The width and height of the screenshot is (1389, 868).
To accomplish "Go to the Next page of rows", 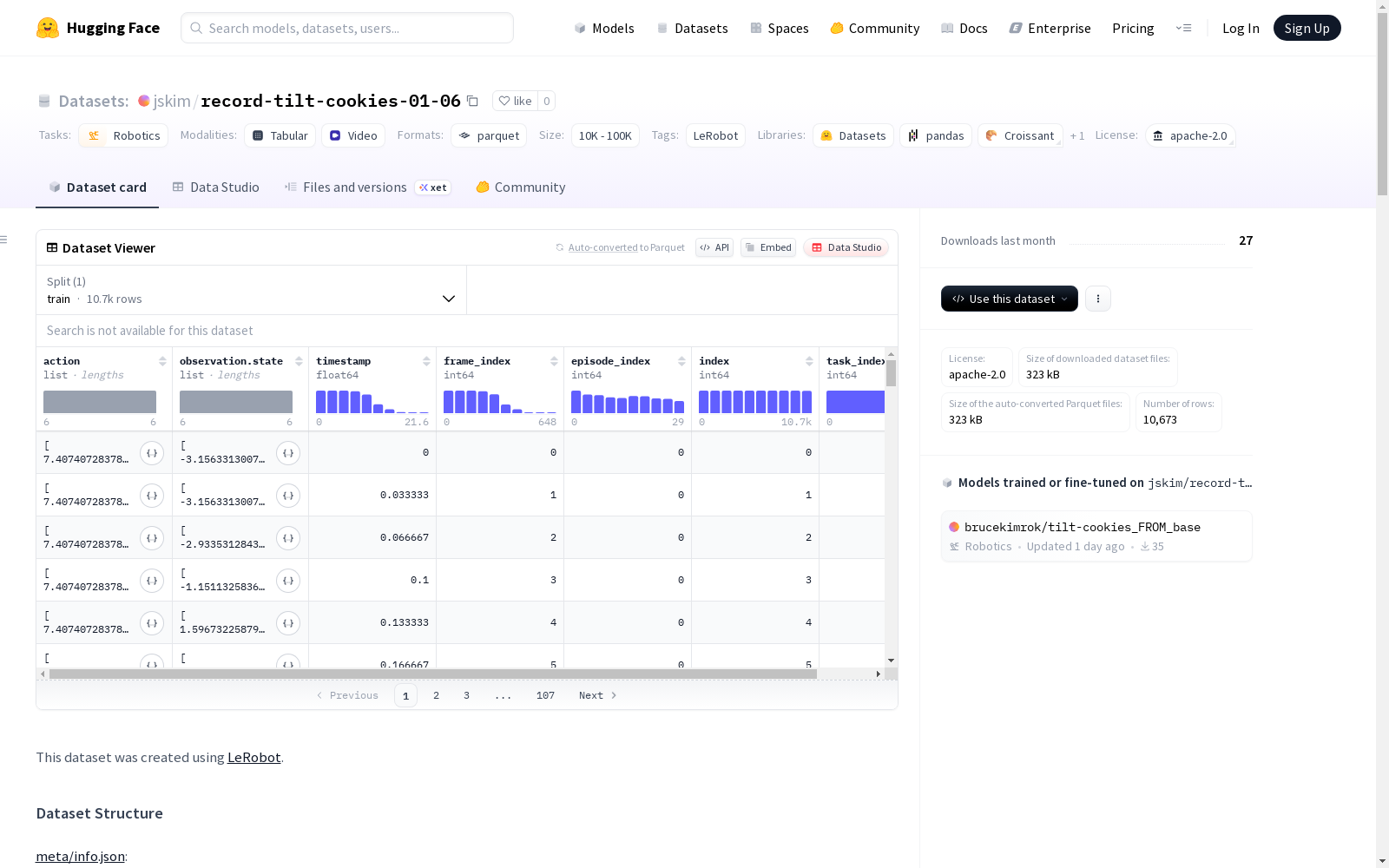I will point(597,695).
